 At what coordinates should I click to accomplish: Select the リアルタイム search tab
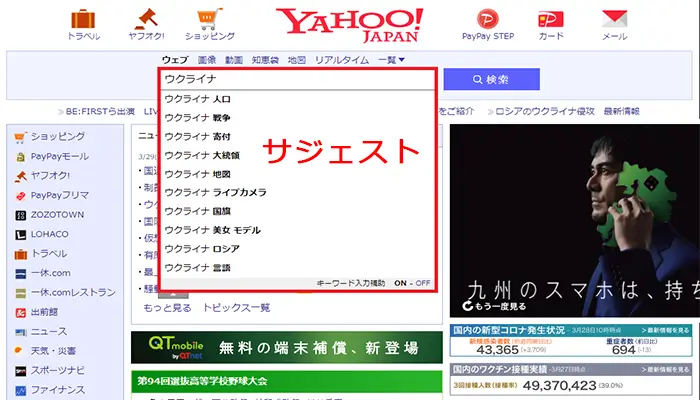[342, 60]
